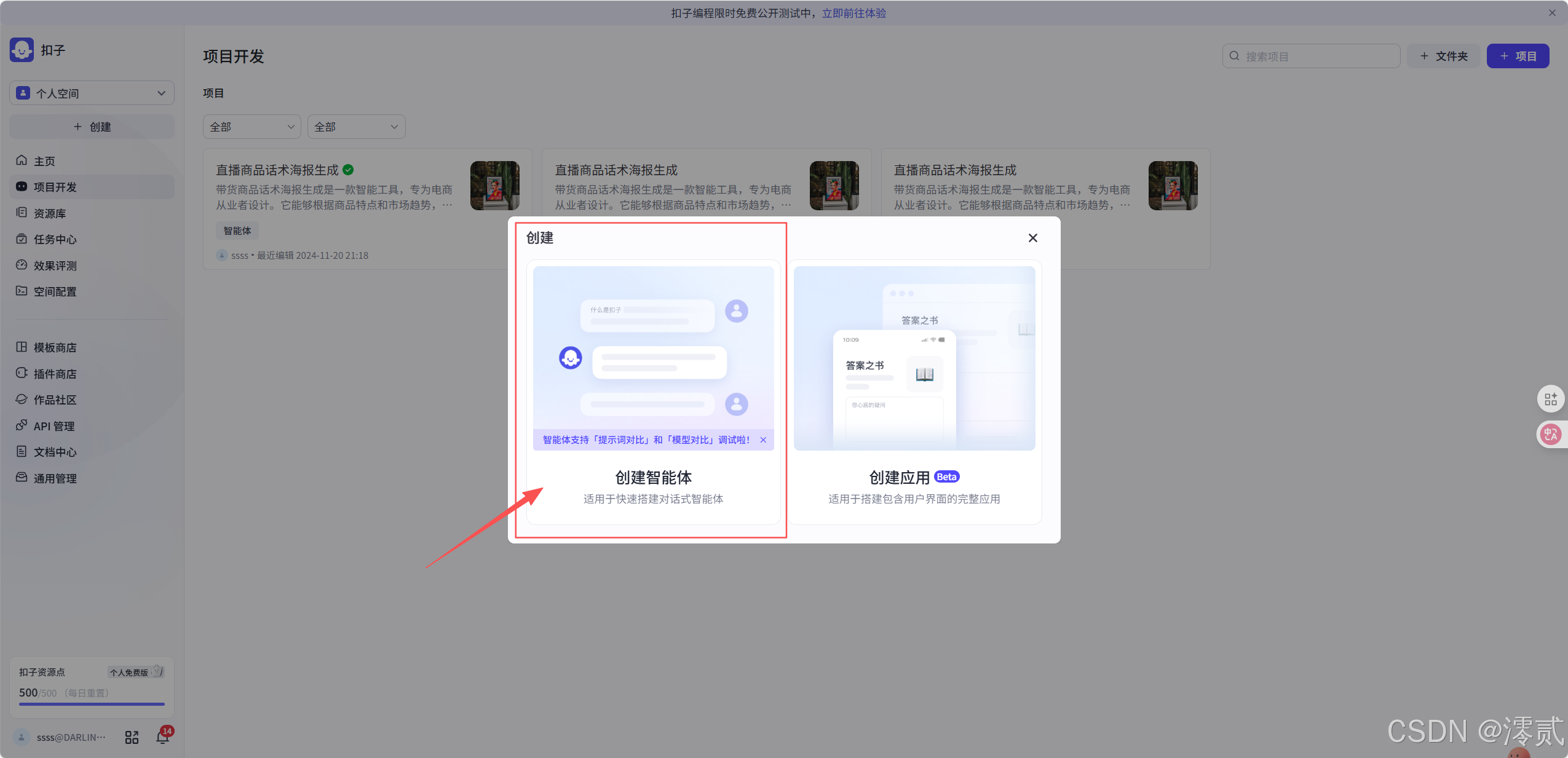The height and width of the screenshot is (758, 1568).
Task: Click the 搜索项目 search field
Action: click(1310, 56)
